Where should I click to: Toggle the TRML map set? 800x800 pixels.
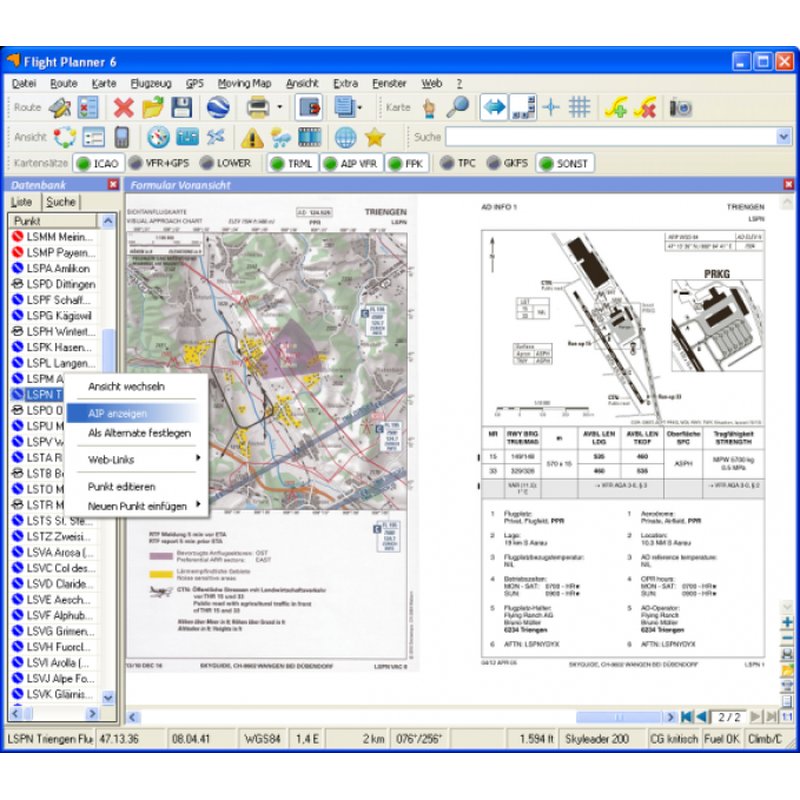click(x=292, y=164)
